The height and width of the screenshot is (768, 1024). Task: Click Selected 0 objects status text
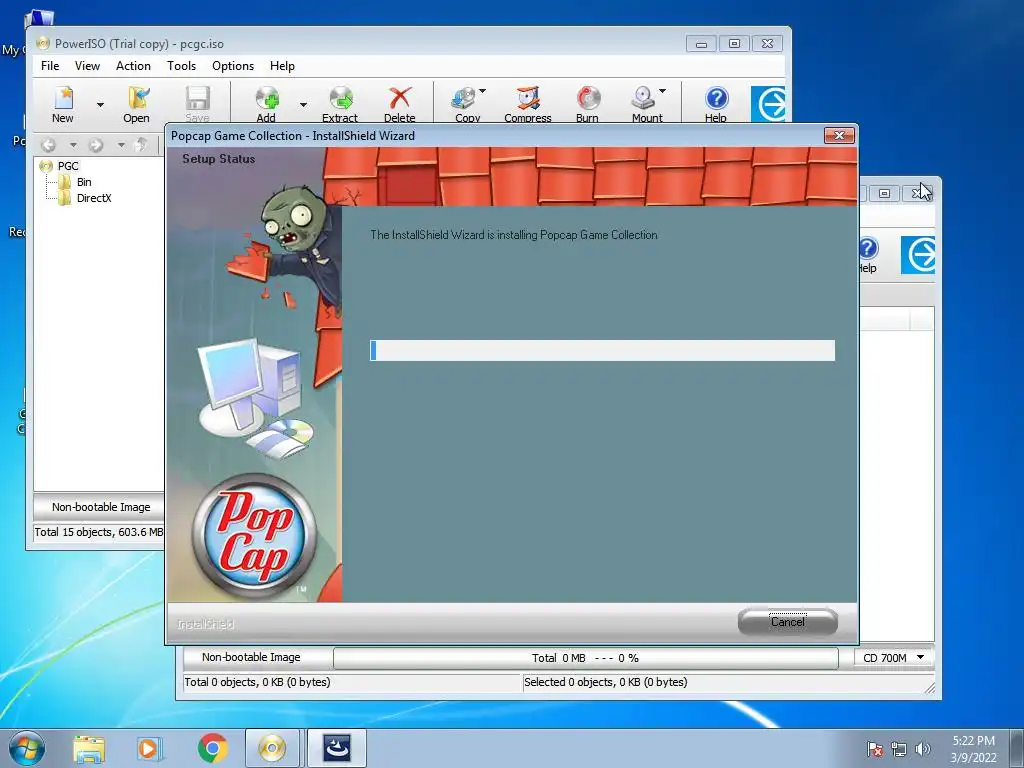(x=605, y=682)
